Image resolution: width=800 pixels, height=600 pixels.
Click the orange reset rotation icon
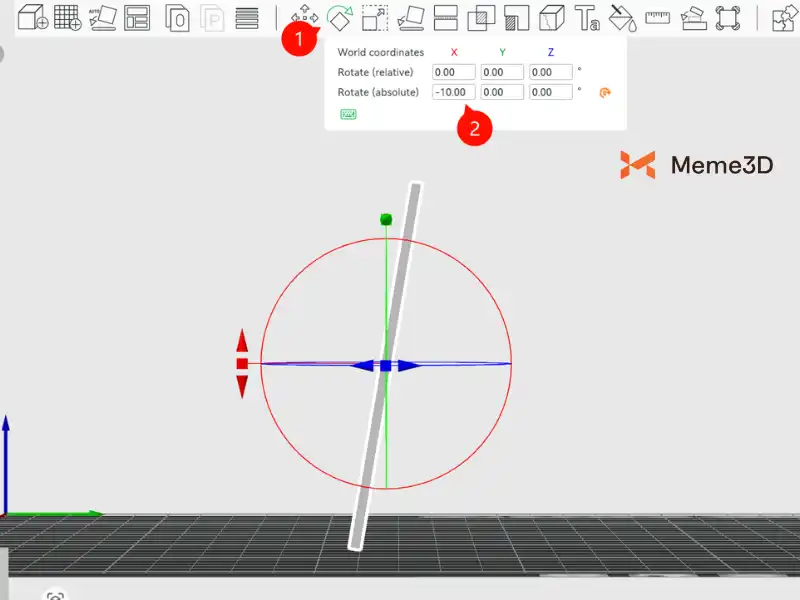[x=604, y=93]
